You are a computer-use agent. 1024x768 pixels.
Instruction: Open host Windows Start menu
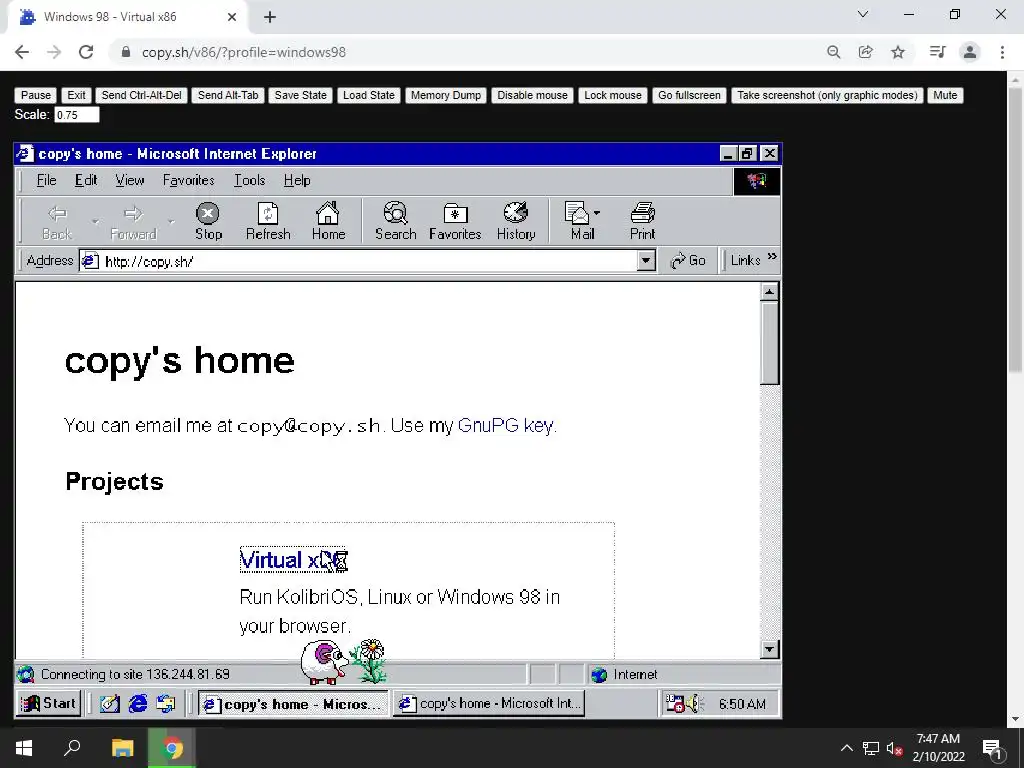[24, 748]
